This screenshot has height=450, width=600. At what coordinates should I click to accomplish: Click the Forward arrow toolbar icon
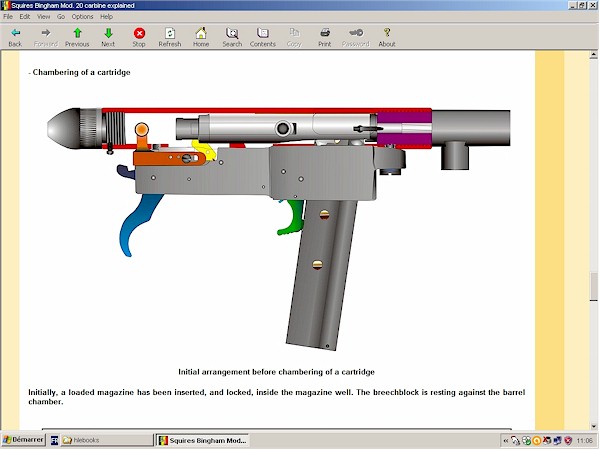tap(46, 33)
